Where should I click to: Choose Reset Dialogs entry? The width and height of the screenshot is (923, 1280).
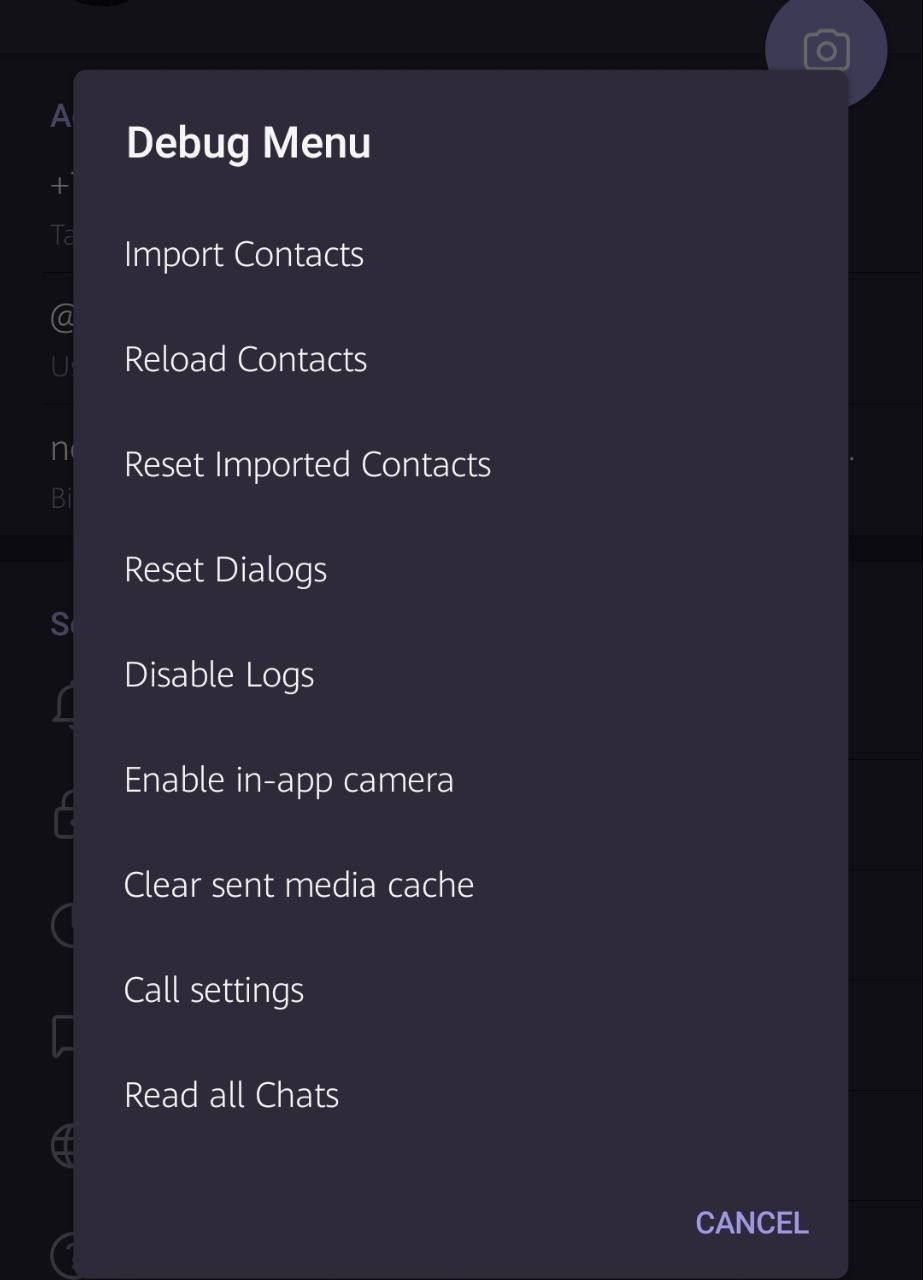coord(225,569)
